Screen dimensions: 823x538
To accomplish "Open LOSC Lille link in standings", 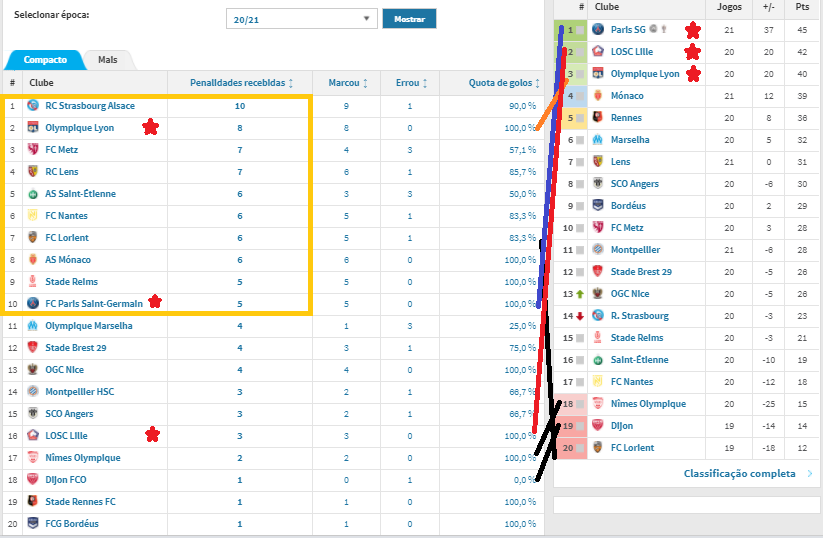I will [632, 51].
